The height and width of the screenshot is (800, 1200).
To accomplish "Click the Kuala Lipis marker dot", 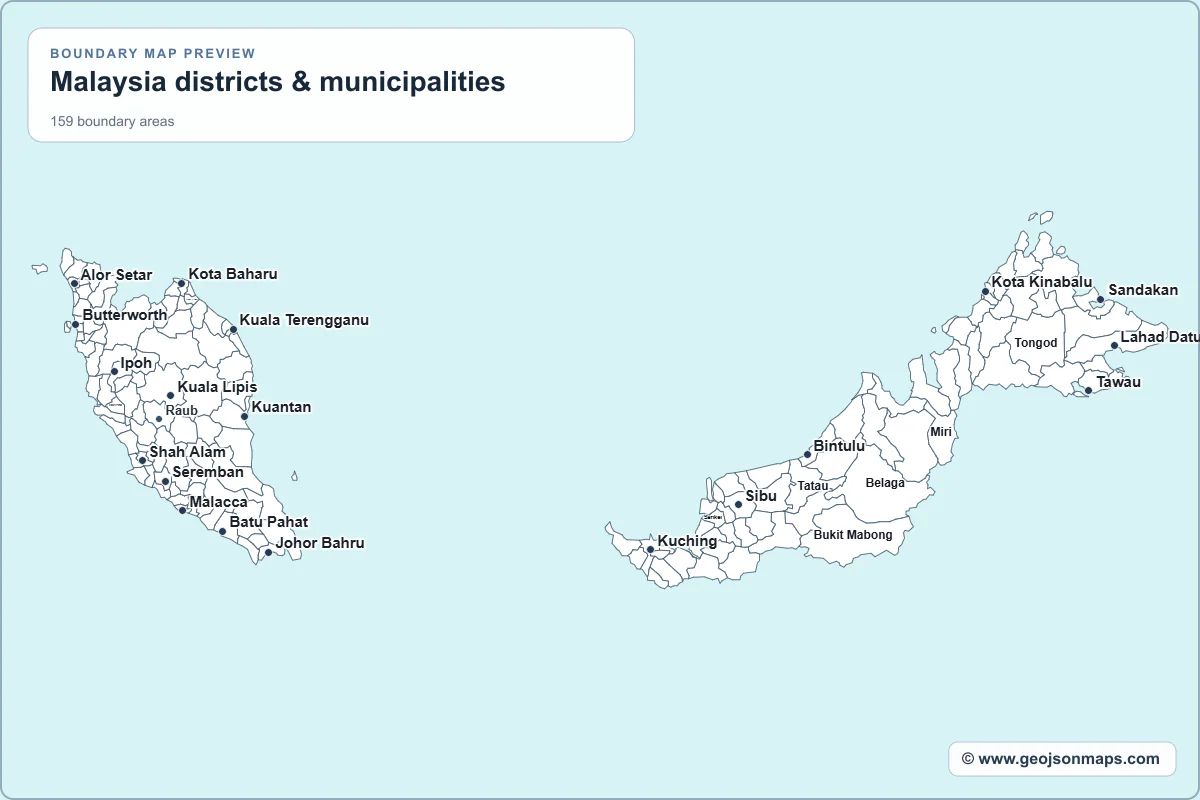I will point(170,396).
